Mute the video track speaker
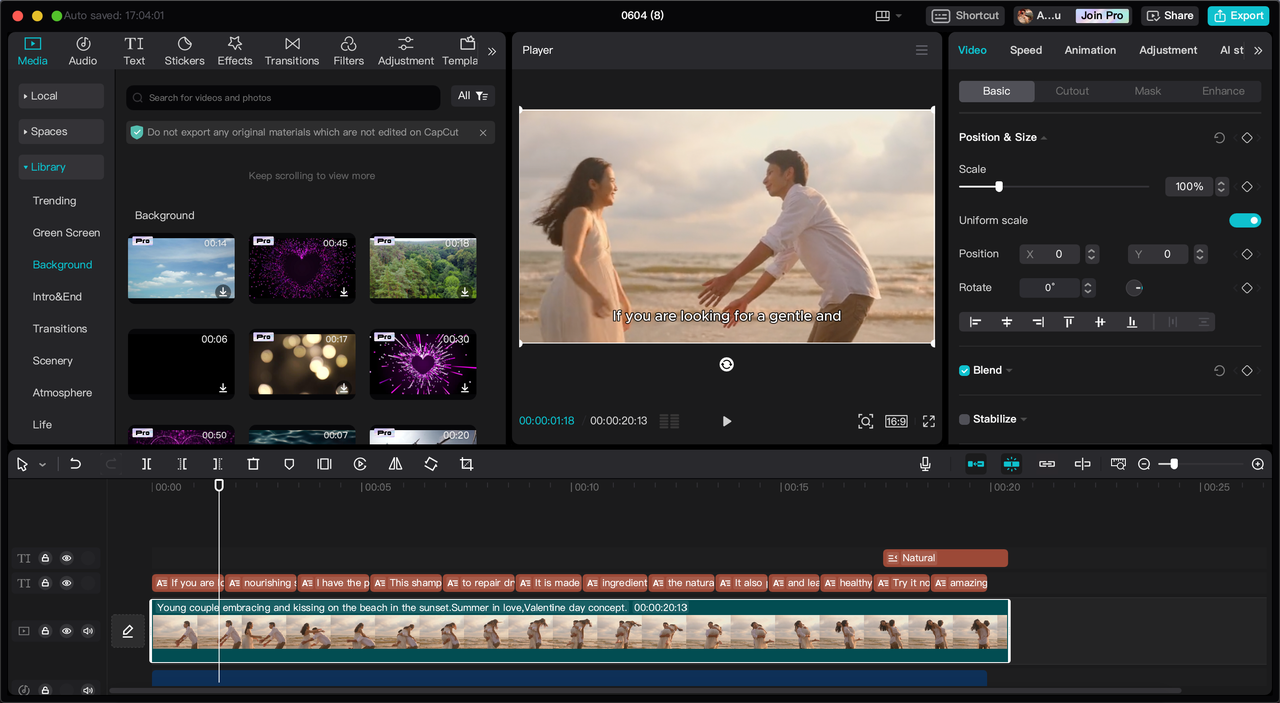The width and height of the screenshot is (1280, 703). (88, 631)
